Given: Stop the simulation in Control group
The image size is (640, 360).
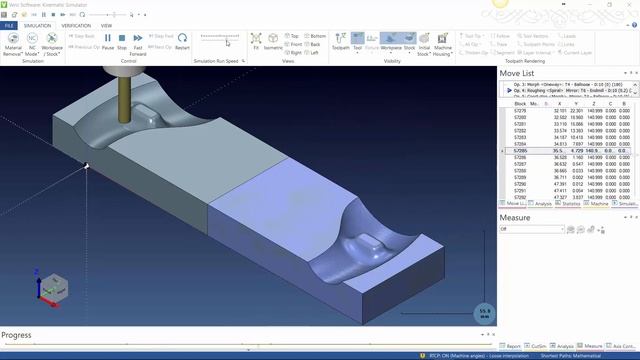Looking at the screenshot, I should click(122, 42).
